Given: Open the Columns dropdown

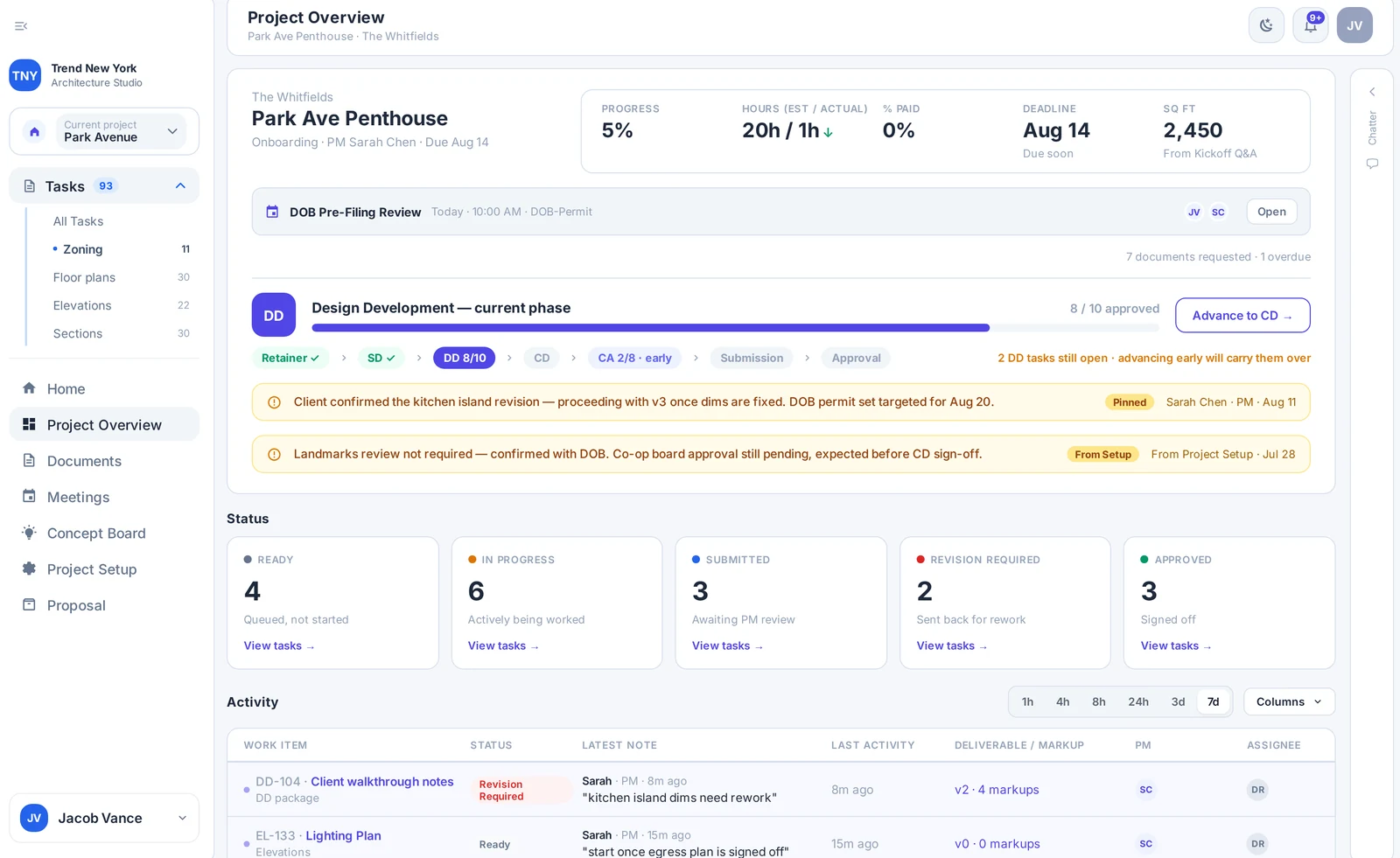Looking at the screenshot, I should 1289,701.
